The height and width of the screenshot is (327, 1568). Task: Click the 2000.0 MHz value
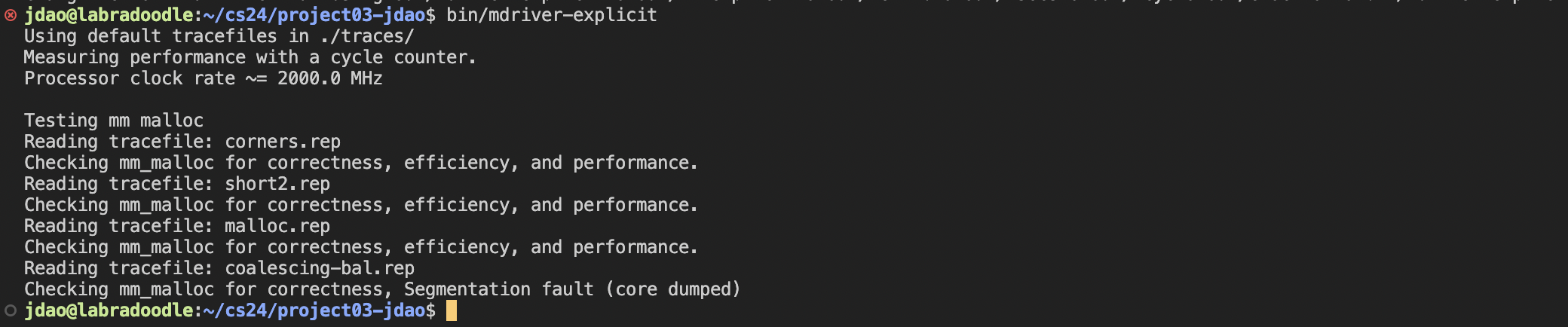(x=329, y=78)
